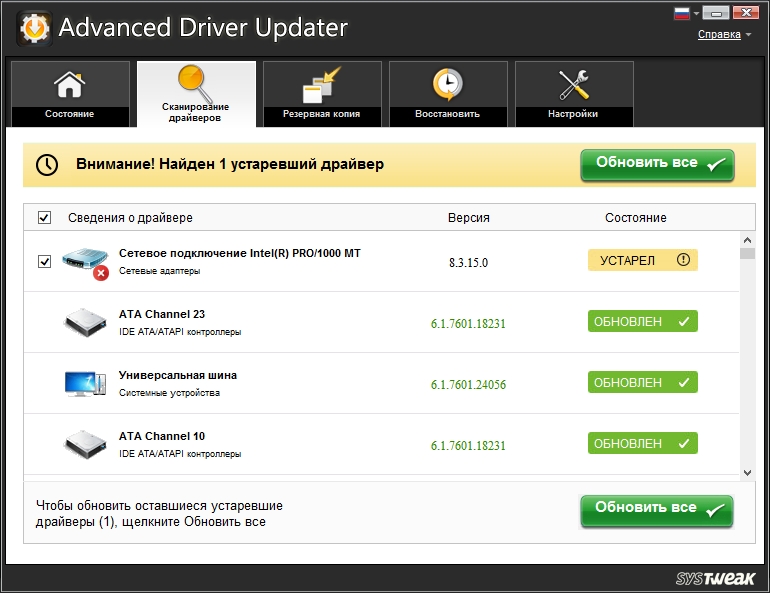The height and width of the screenshot is (593, 770).
Task: Click the УСТАРЕЛ outdated status button
Action: [642, 260]
